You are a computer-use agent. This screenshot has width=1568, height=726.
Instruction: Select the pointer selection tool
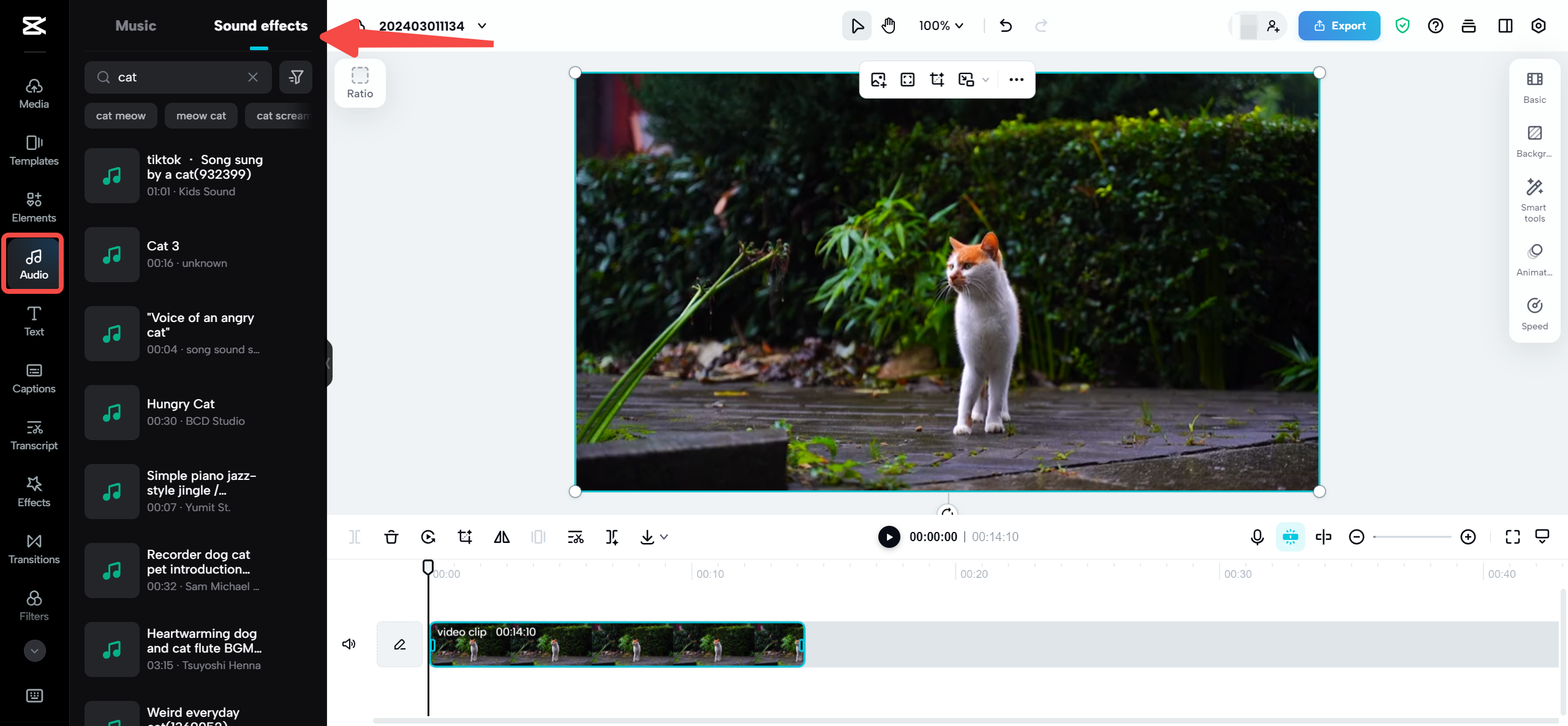(857, 26)
